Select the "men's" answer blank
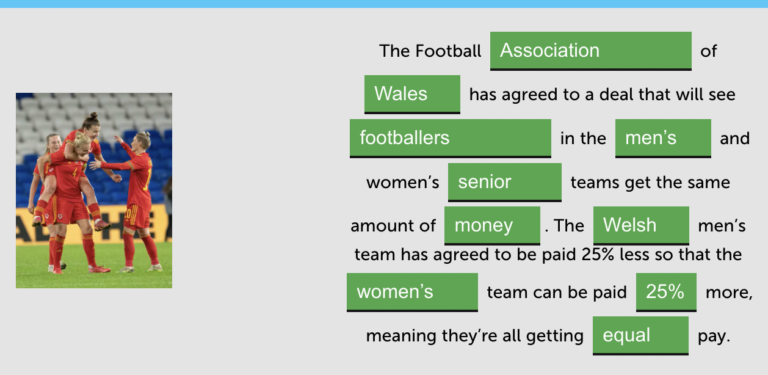 pos(663,138)
